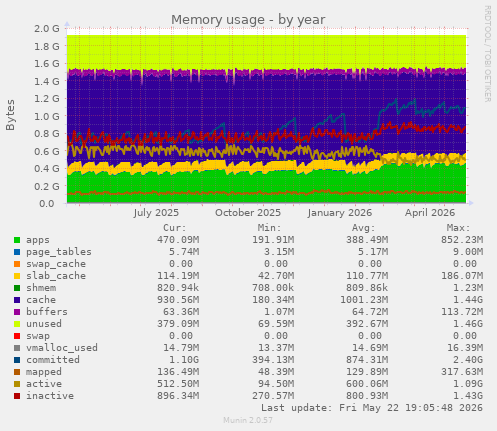Click the purple buffers legend swatch

point(17,312)
